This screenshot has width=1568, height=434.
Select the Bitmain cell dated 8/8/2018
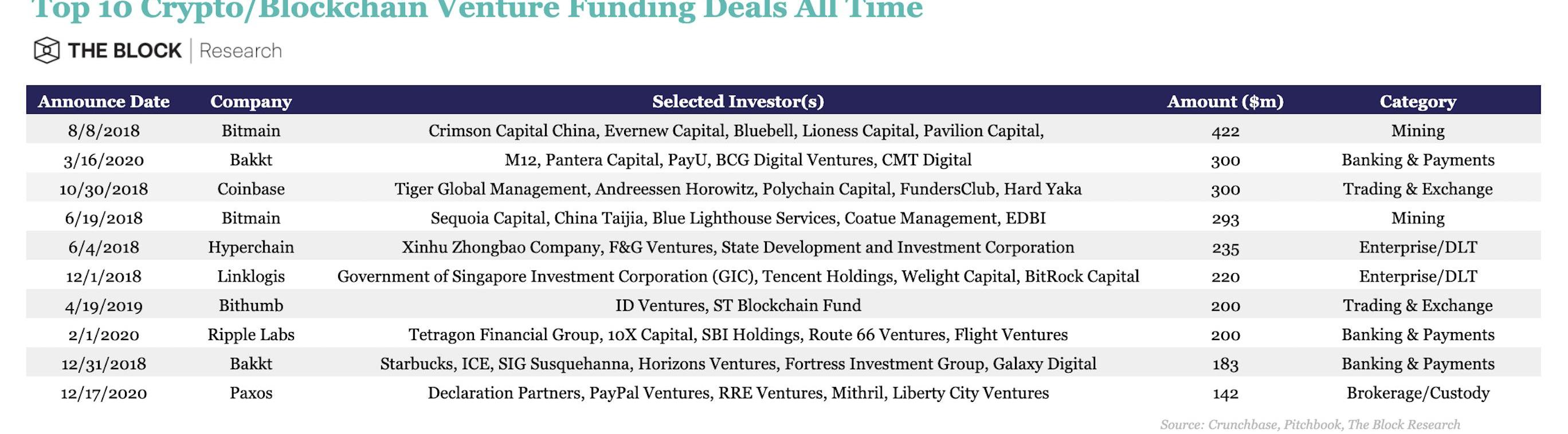(x=251, y=131)
